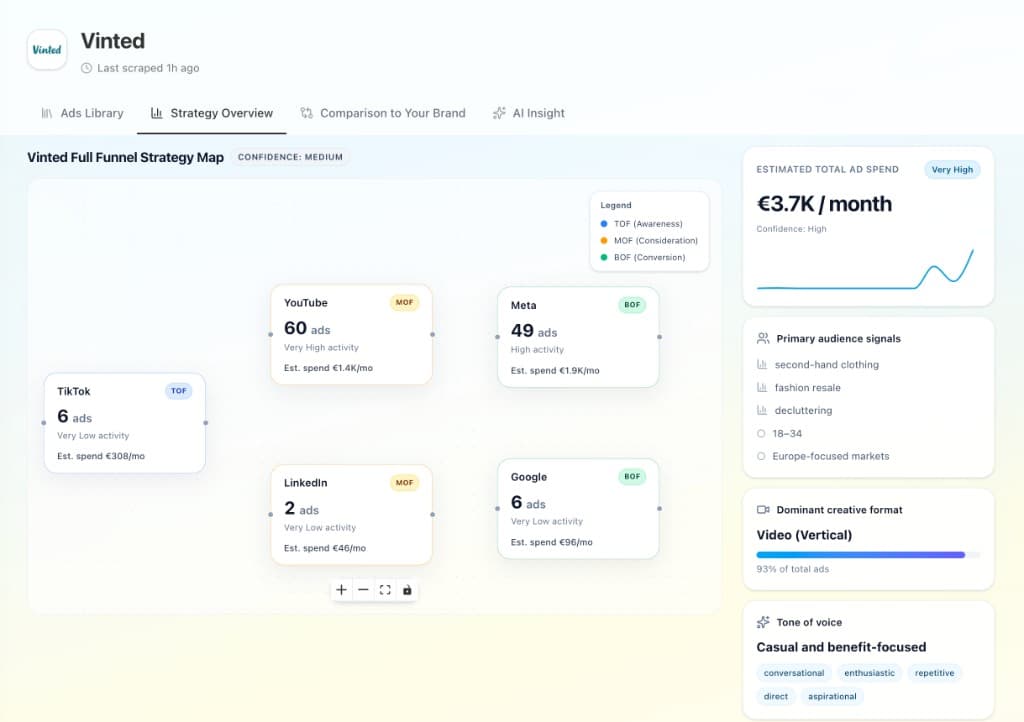Click the Est. spend €1.9K/mo text
This screenshot has height=722, width=1024.
tap(555, 371)
